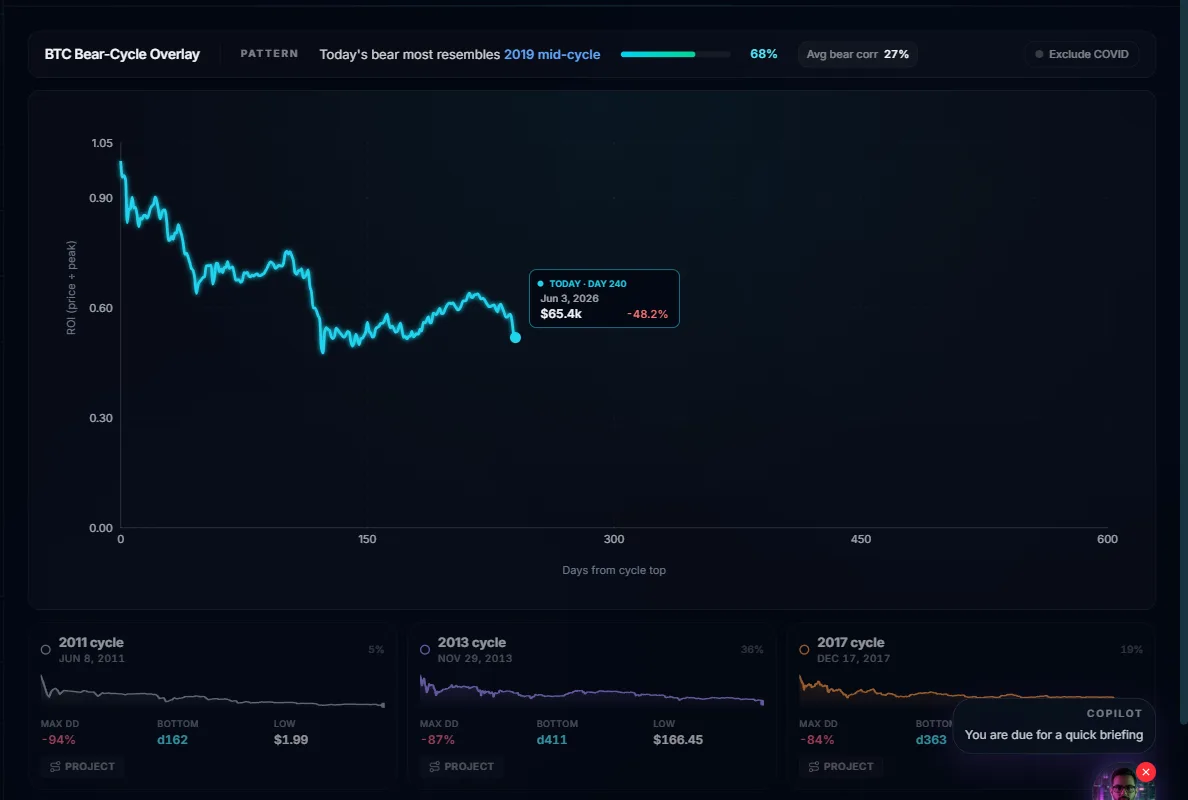Click the -94% max drawdown value
1188x800 pixels.
tap(58, 740)
